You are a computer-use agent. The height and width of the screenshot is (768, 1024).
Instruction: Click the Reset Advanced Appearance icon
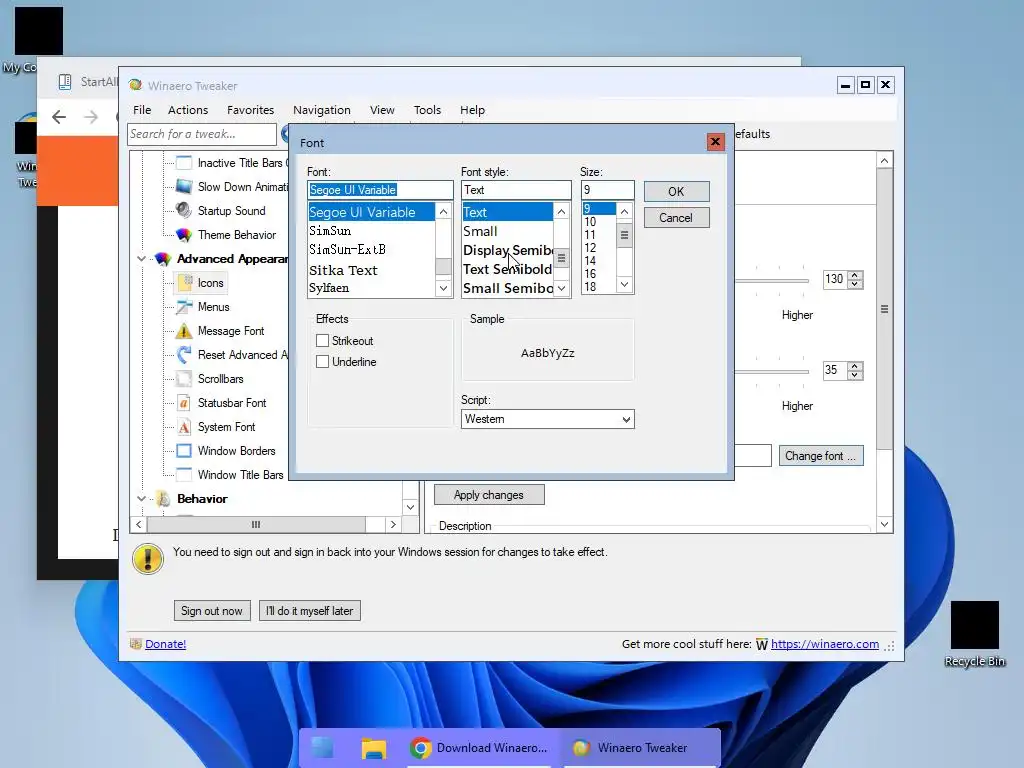(x=184, y=355)
